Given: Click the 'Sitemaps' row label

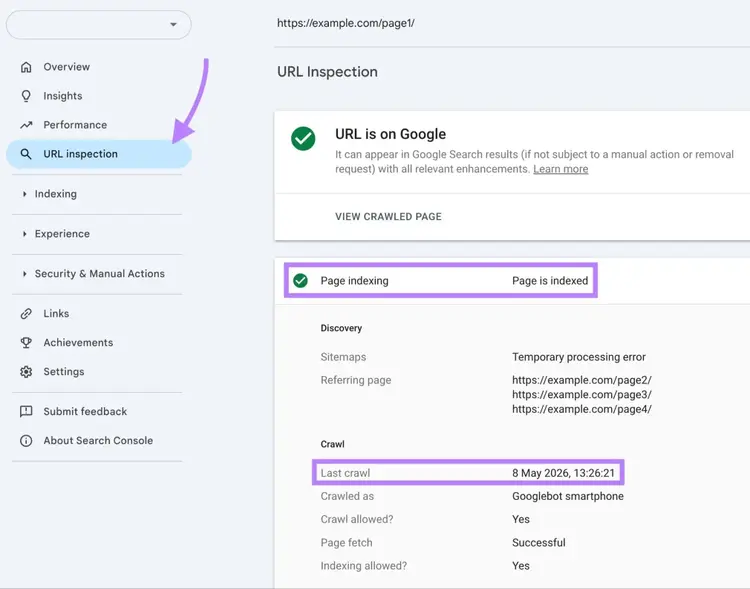Looking at the screenshot, I should pos(343,357).
